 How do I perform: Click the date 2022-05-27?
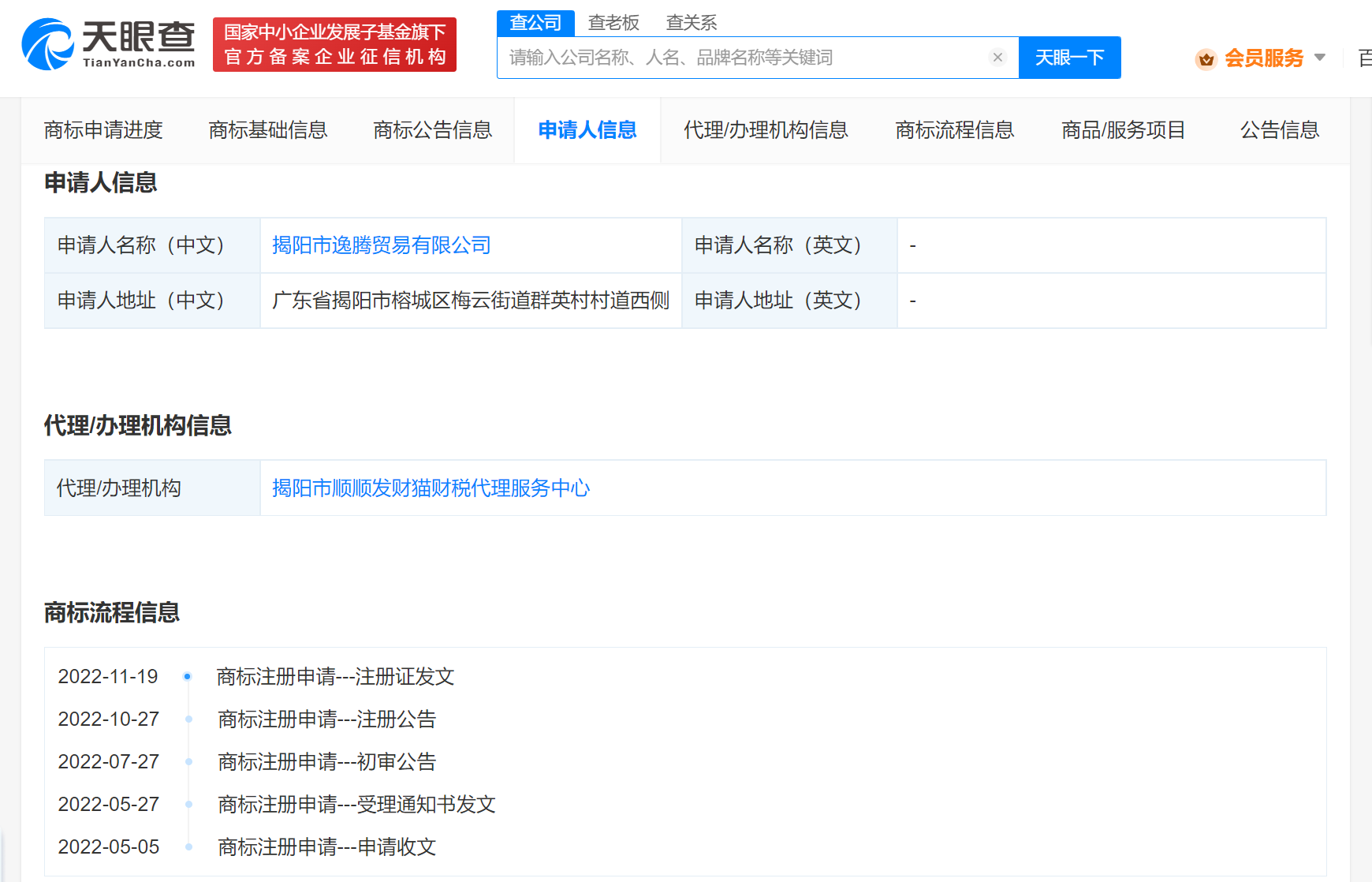(108, 805)
